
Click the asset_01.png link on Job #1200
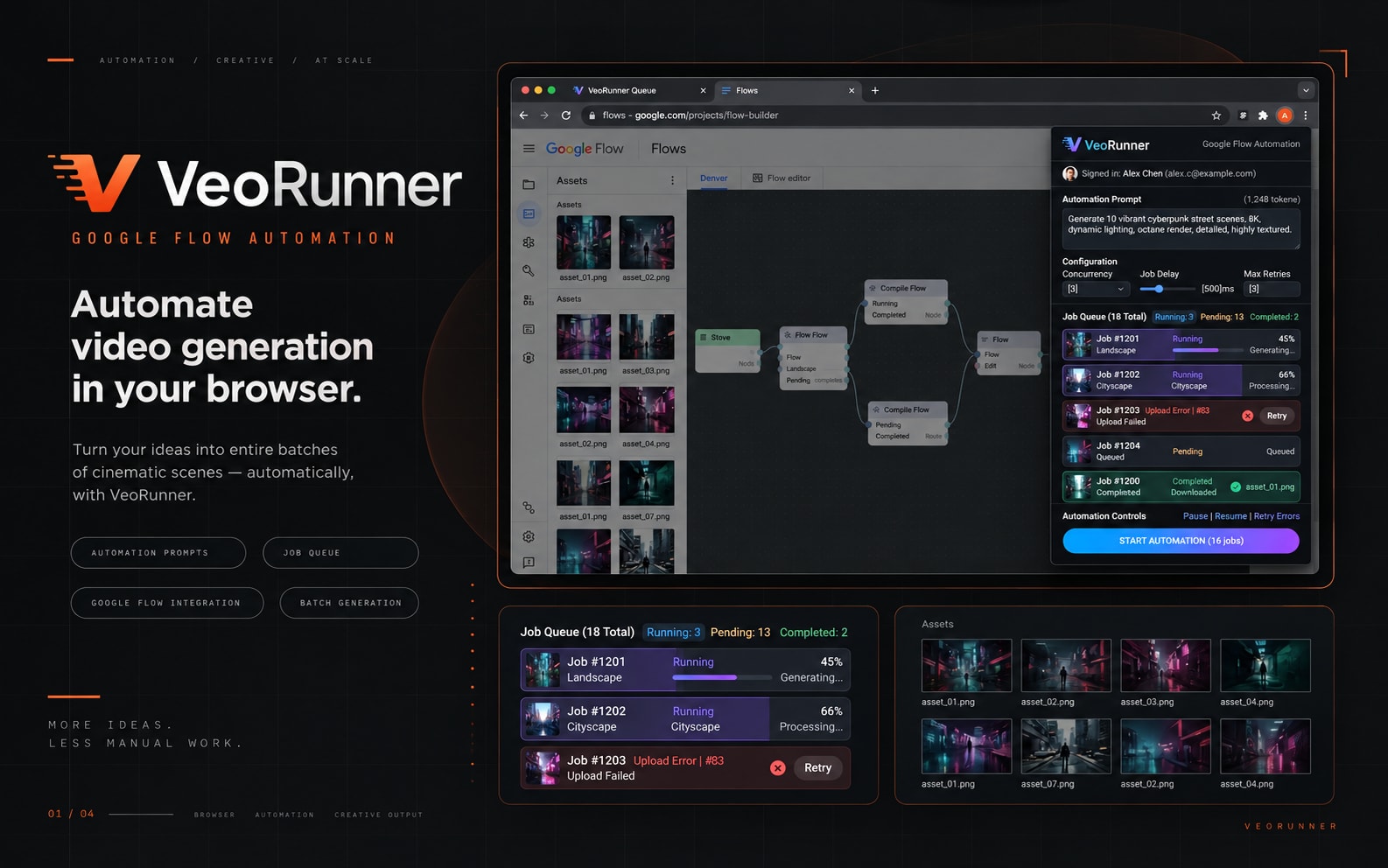(x=1270, y=487)
